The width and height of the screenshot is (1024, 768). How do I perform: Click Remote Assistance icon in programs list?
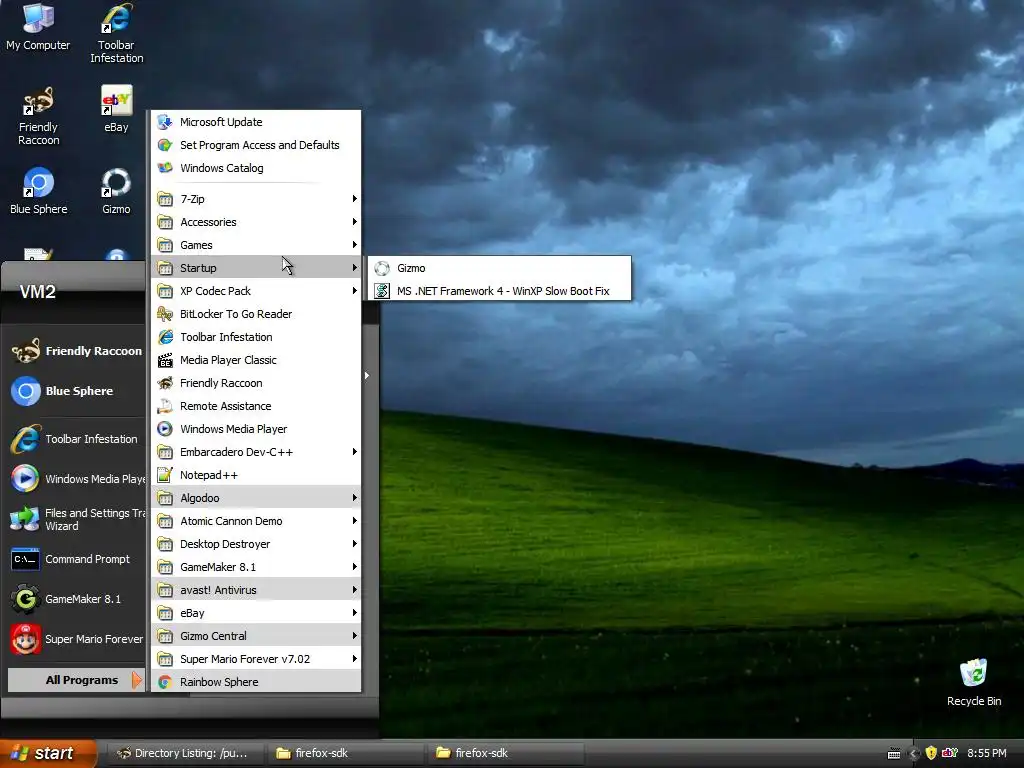[165, 406]
